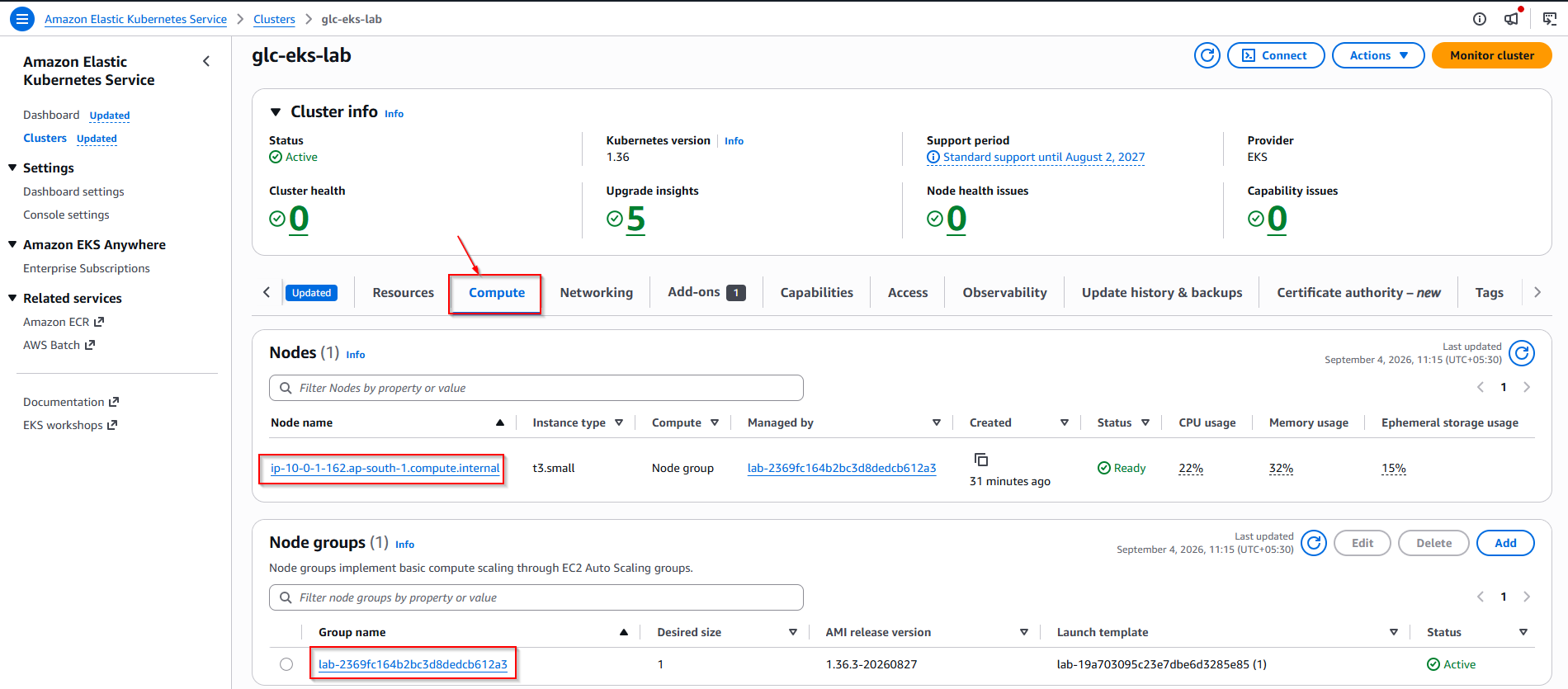Select the radio button for lab-2369fc164b2bc3d8dedcb612a3 node group

pyautogui.click(x=286, y=664)
